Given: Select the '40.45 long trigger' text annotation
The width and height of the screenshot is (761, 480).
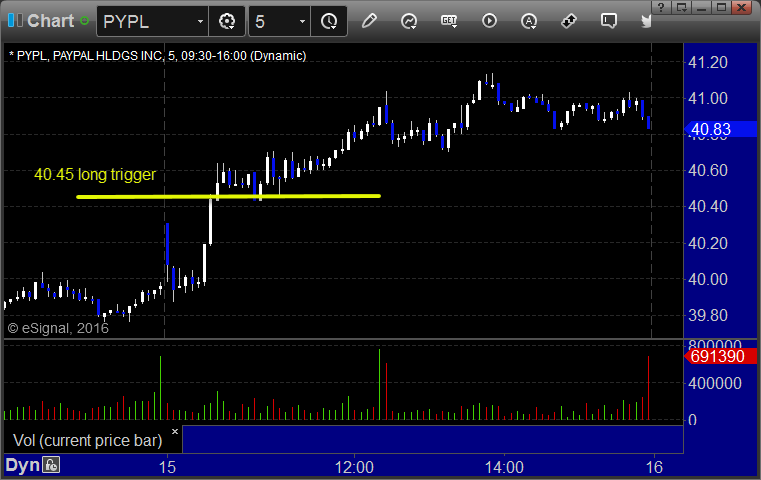Looking at the screenshot, I should 95,174.
